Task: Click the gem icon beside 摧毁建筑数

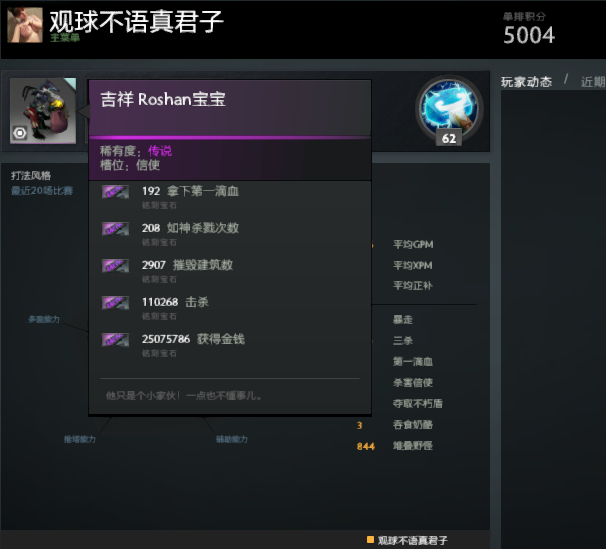Action: [x=115, y=266]
